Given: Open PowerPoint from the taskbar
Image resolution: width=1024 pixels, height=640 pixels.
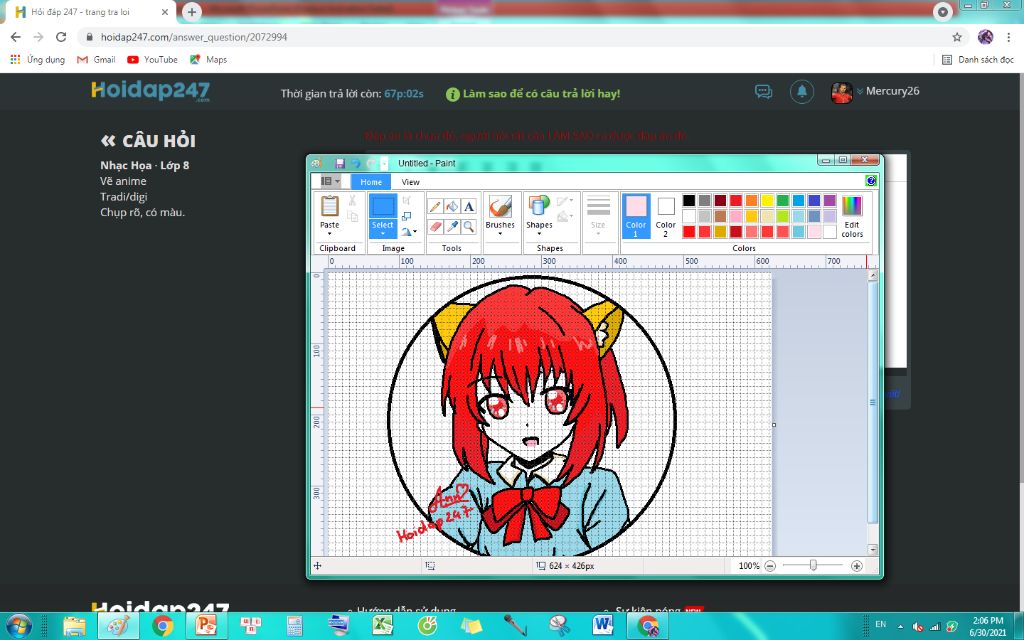Looking at the screenshot, I should pyautogui.click(x=206, y=626).
